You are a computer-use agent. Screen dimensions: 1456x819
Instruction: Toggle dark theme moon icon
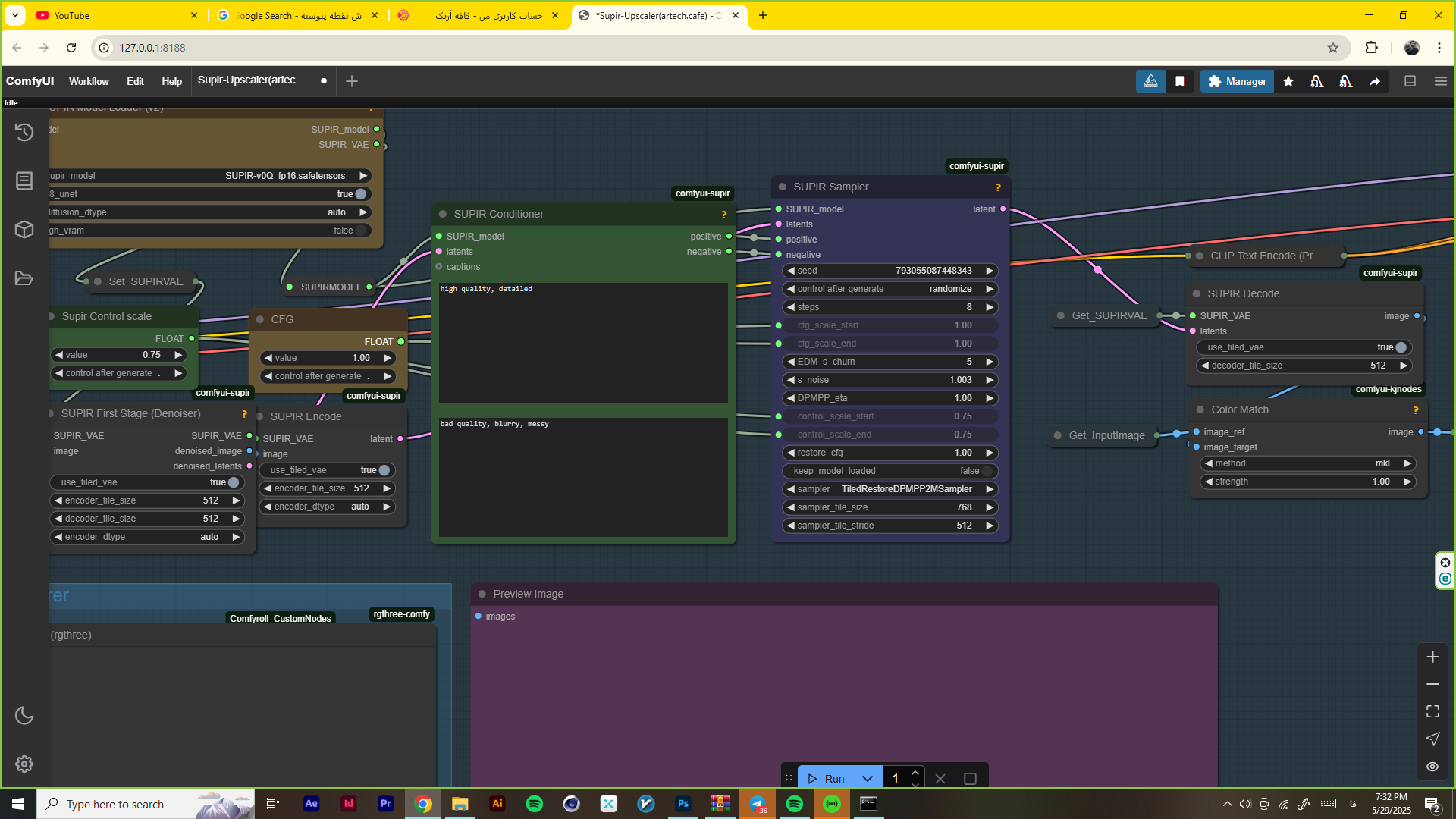(24, 715)
